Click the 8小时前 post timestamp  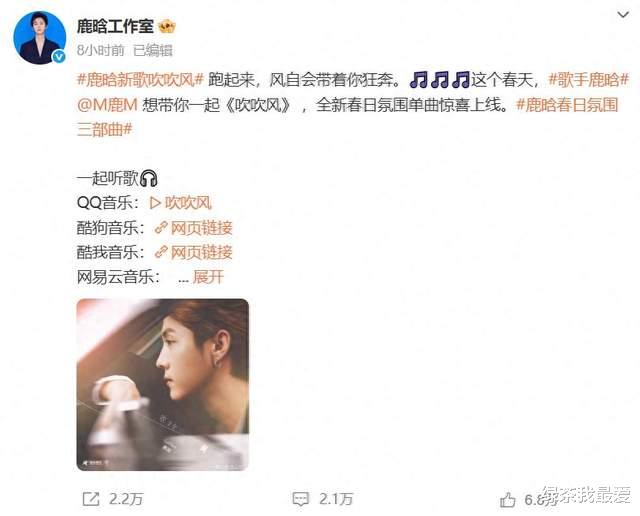click(101, 50)
